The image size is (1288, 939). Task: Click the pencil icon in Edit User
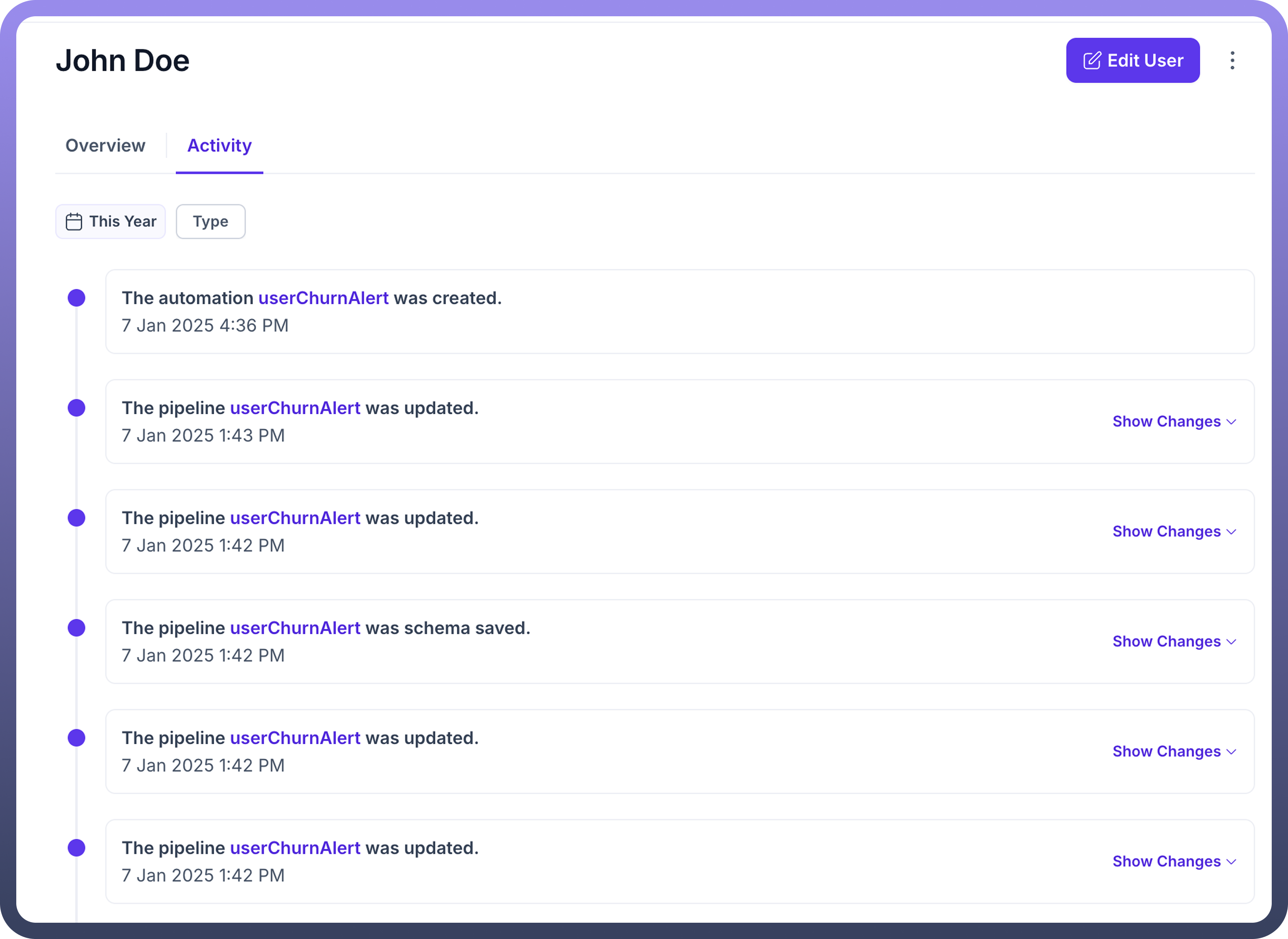[x=1092, y=61]
